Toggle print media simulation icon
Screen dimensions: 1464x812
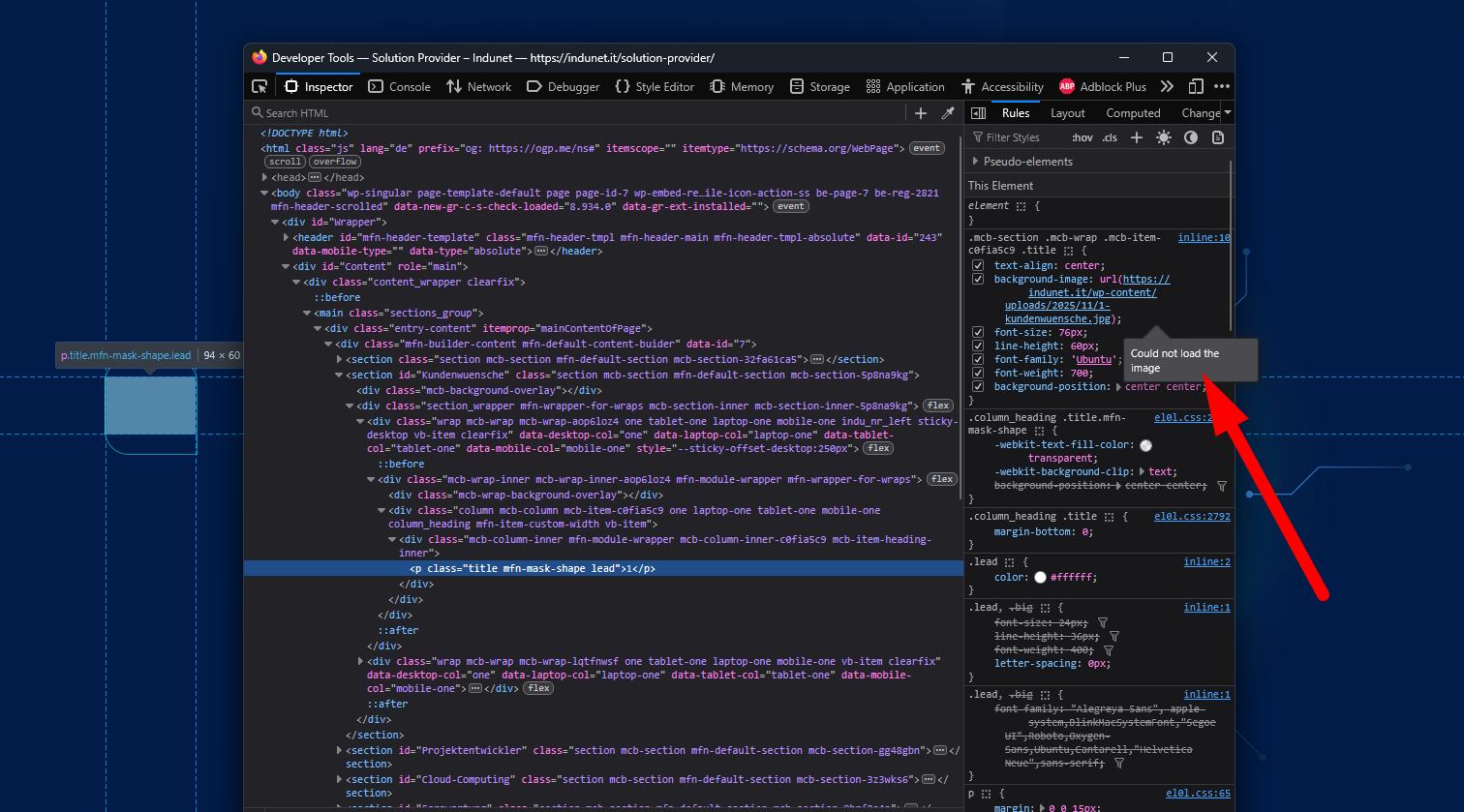pos(1218,137)
